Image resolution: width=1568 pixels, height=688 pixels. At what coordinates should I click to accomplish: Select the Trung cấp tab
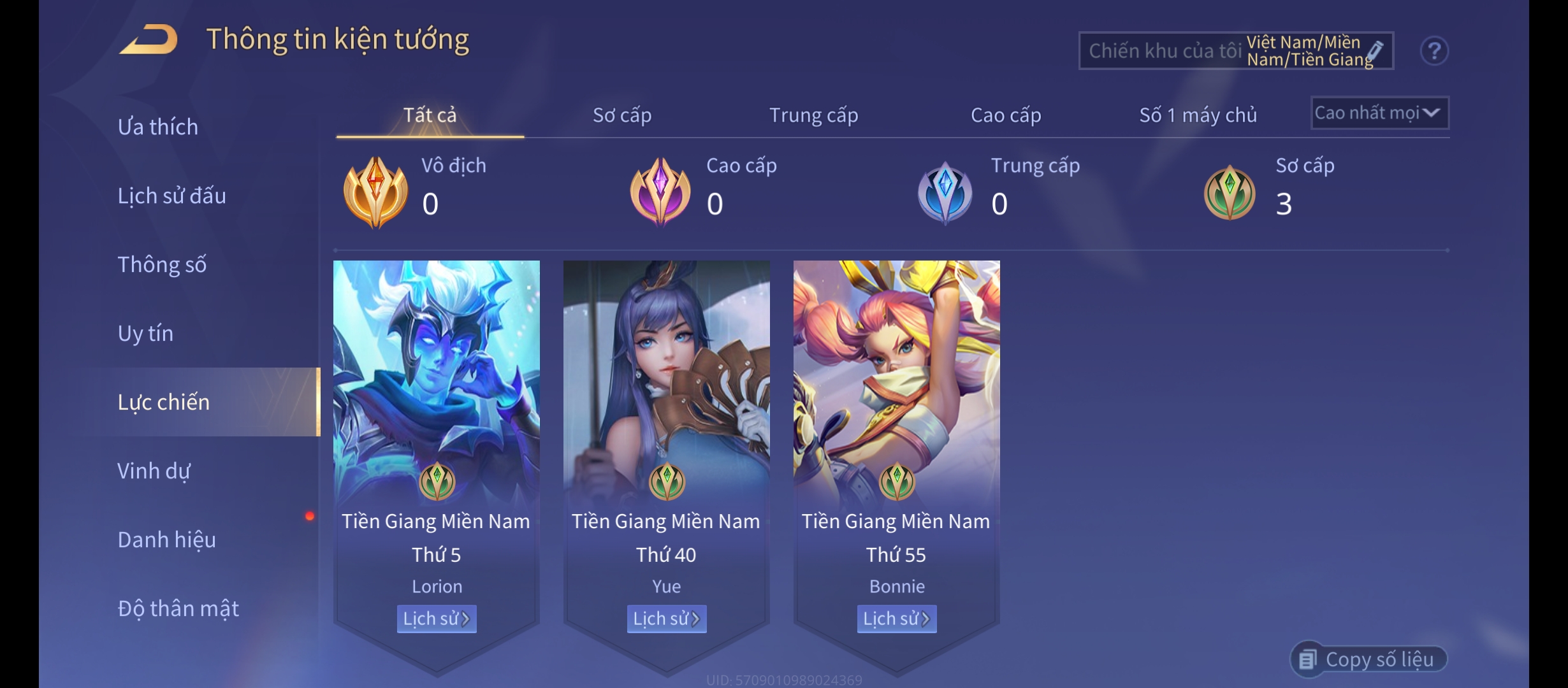click(x=814, y=115)
